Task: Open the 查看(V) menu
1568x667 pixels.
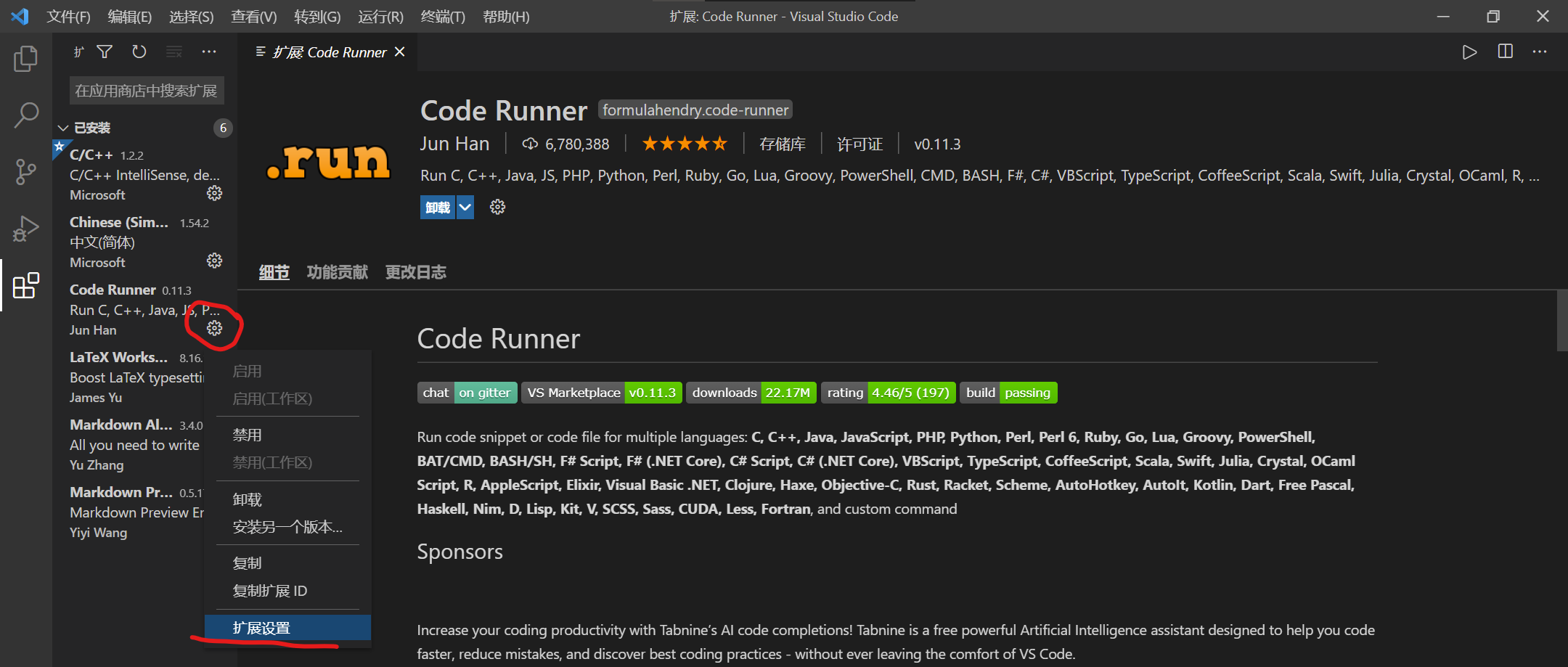Action: (253, 17)
